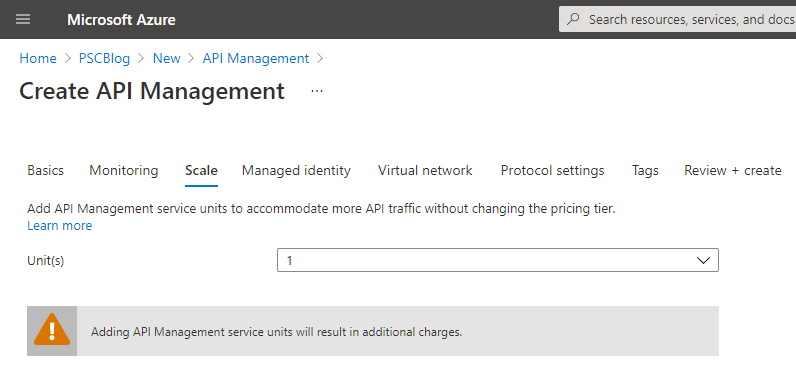Click the Add API Management service units description
The height and width of the screenshot is (374, 796).
coord(321,209)
